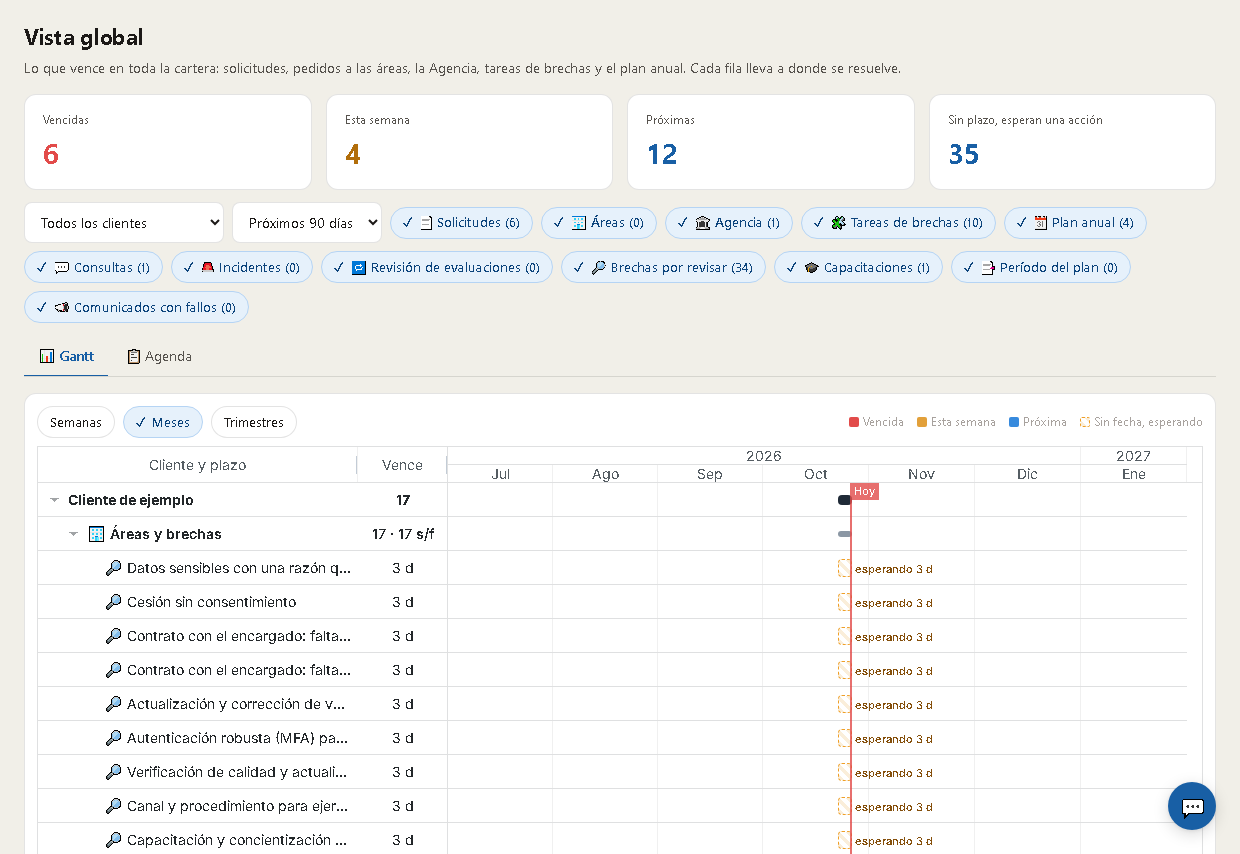Click the Capacitaciones graduation cap icon

point(812,268)
